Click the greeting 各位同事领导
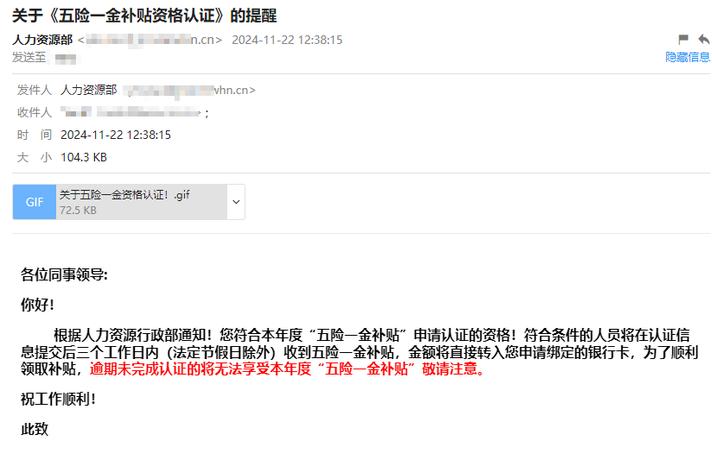 (64, 275)
